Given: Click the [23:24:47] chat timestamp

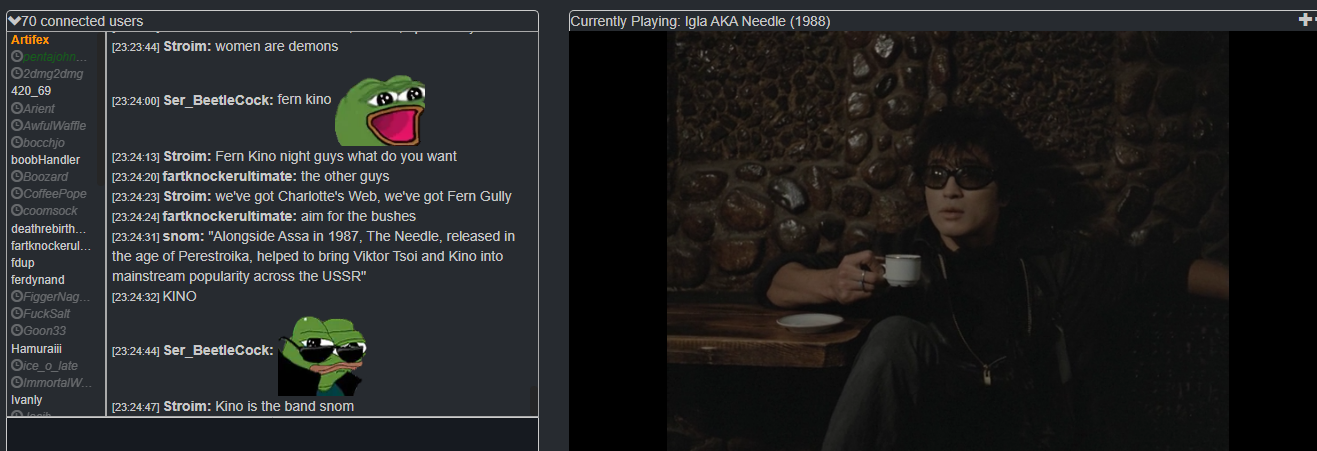Looking at the screenshot, I should click(x=136, y=407).
